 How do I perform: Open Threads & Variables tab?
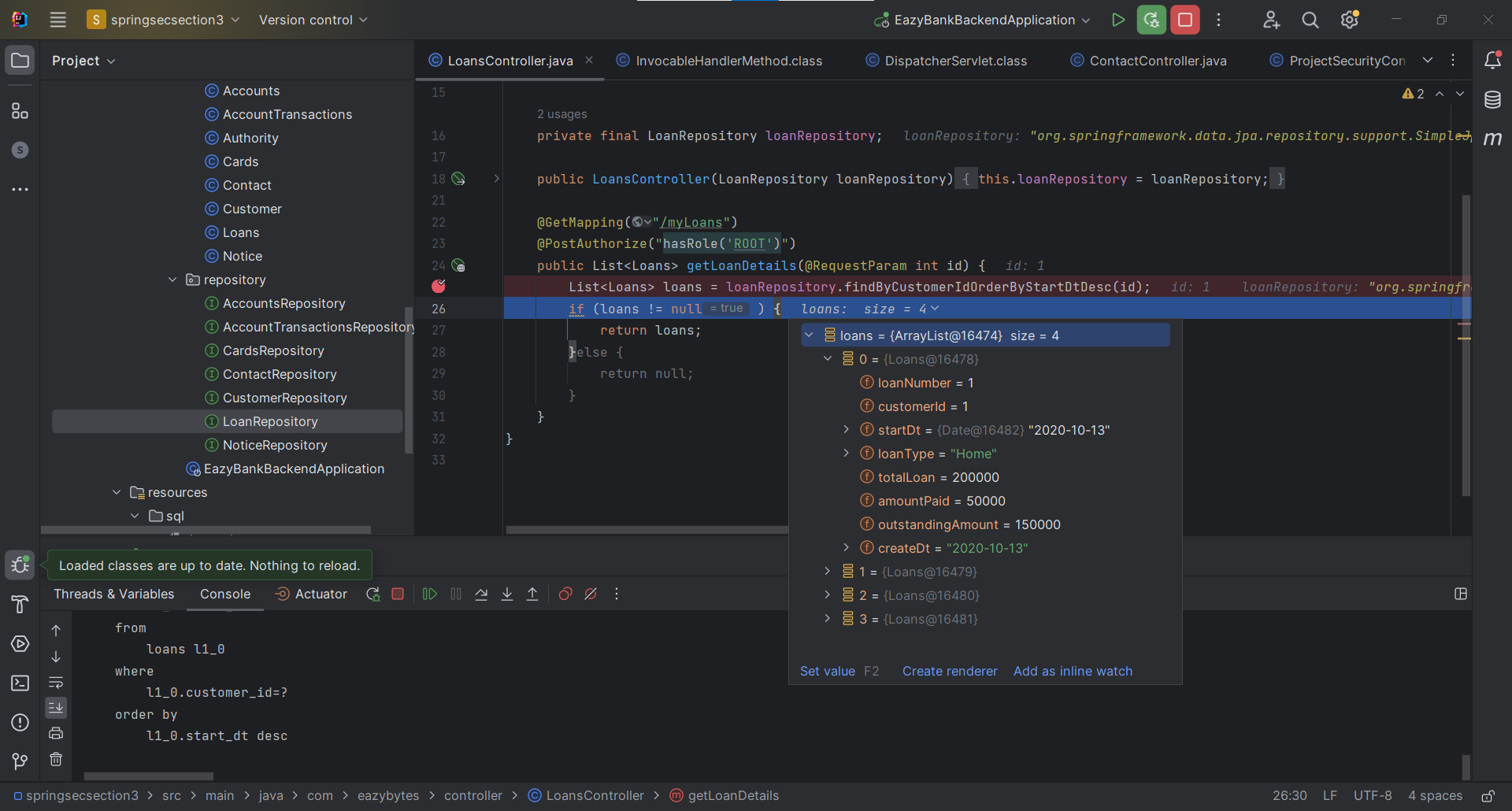tap(114, 594)
